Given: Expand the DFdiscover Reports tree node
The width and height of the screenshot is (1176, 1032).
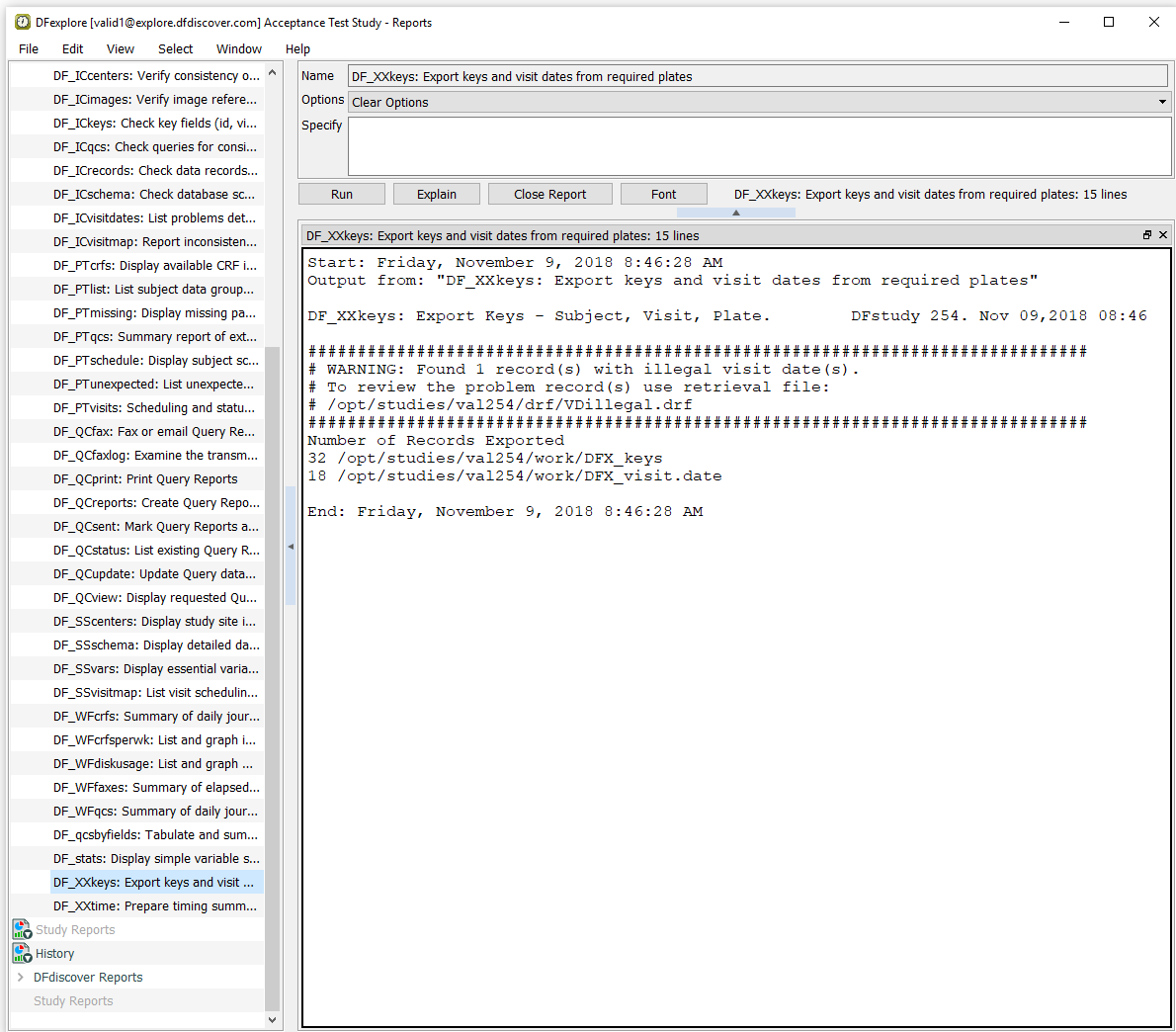Looking at the screenshot, I should coord(20,977).
